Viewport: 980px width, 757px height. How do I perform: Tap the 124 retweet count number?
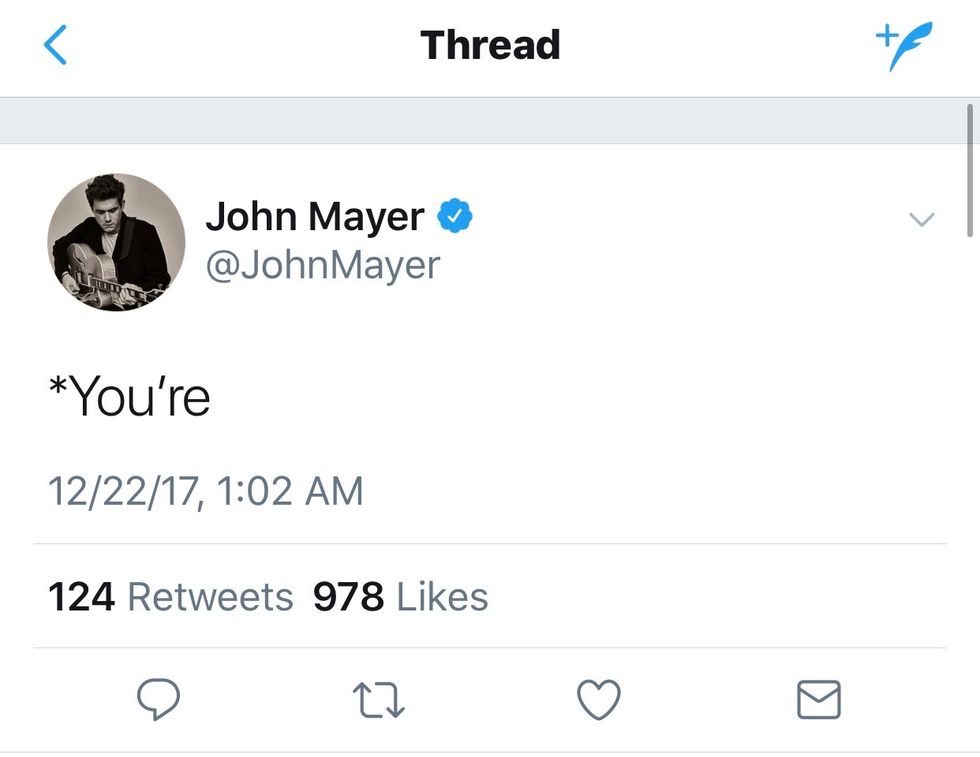[82, 597]
